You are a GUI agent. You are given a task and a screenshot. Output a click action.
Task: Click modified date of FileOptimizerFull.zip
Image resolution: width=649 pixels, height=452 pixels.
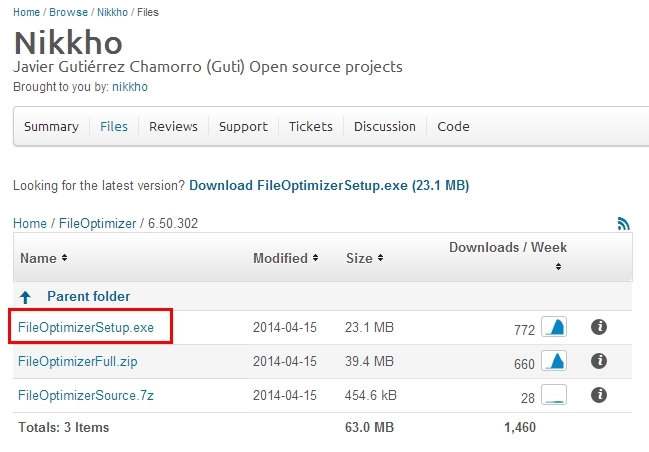[x=285, y=361]
